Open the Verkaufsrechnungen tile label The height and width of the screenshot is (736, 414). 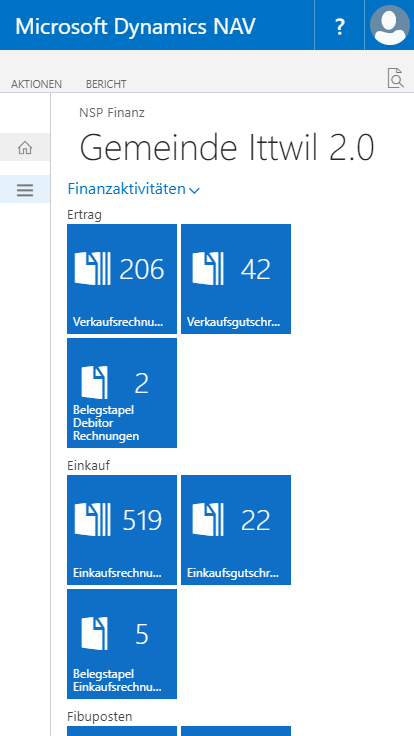[119, 322]
